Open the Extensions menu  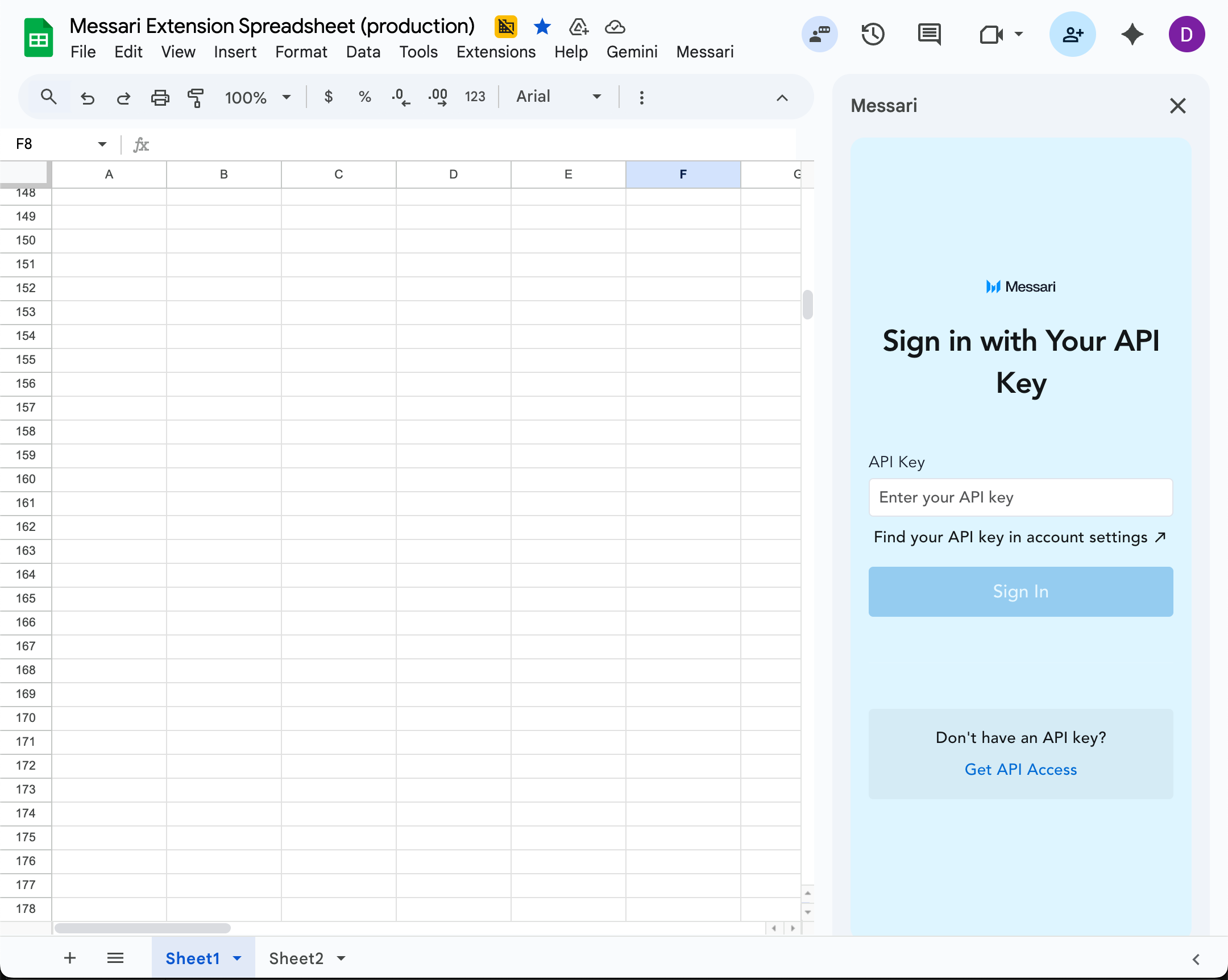[496, 52]
